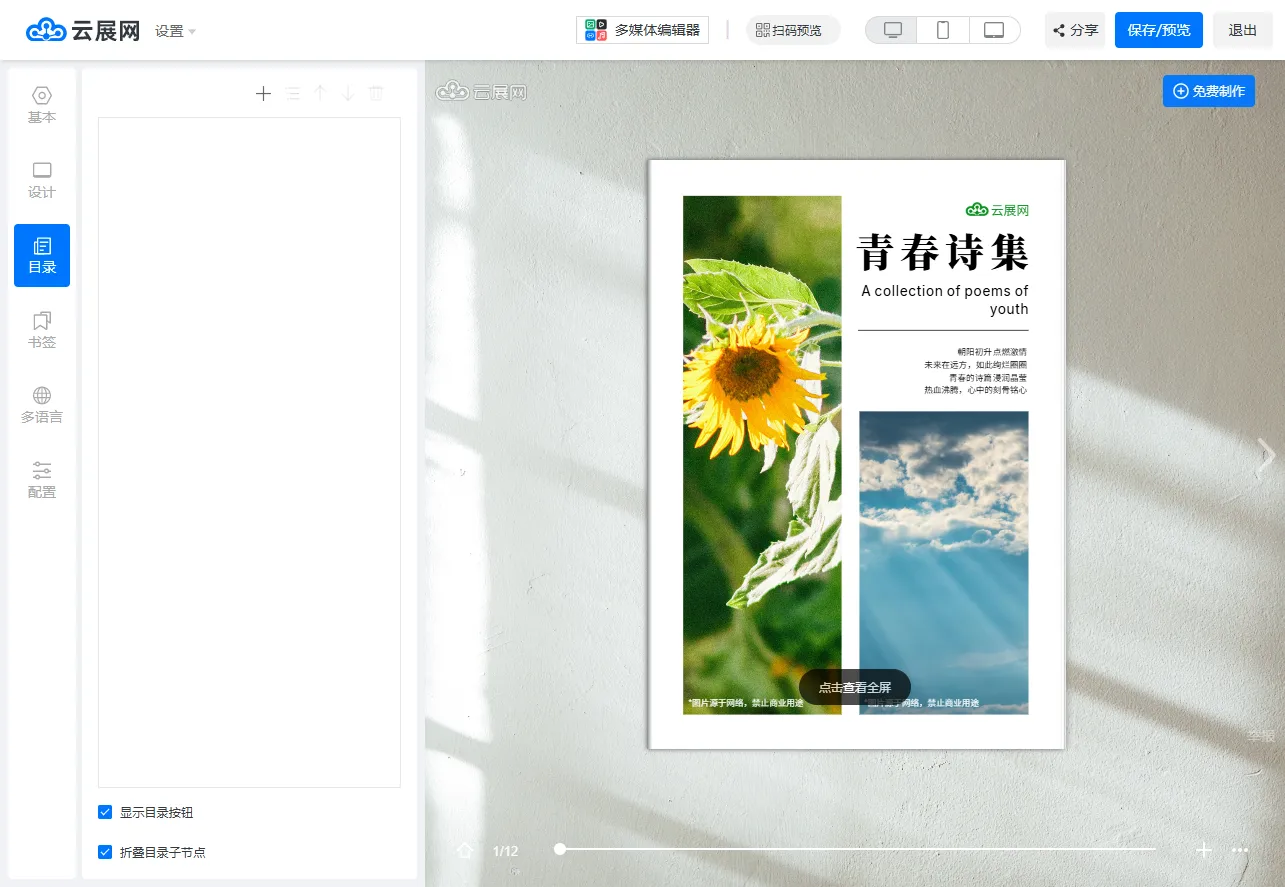Click the 点击查看全屏 fullscreen overlay
Screen dimensions: 1285x887
tap(854, 687)
